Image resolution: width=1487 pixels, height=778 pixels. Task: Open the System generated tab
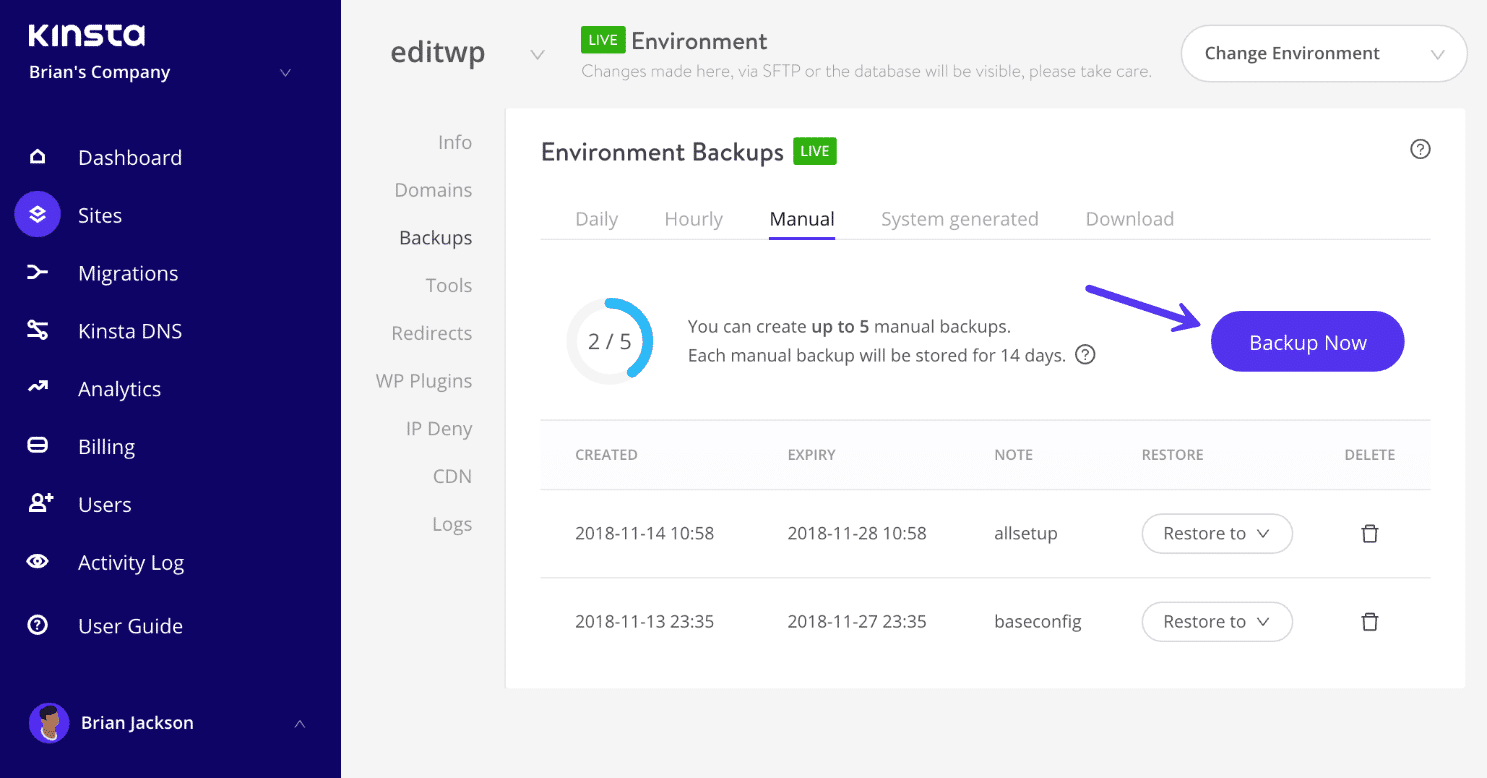(959, 218)
